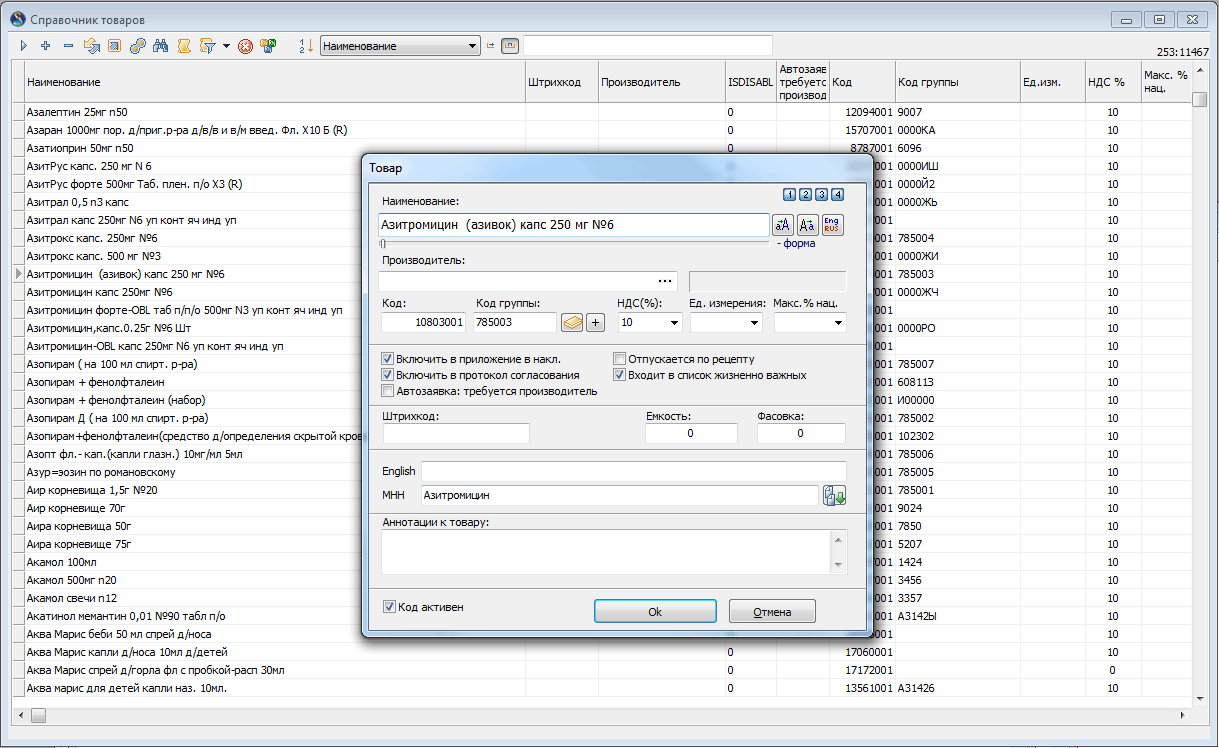Click the МНН lookup icon with green arrow
The height and width of the screenshot is (748, 1219).
point(834,495)
